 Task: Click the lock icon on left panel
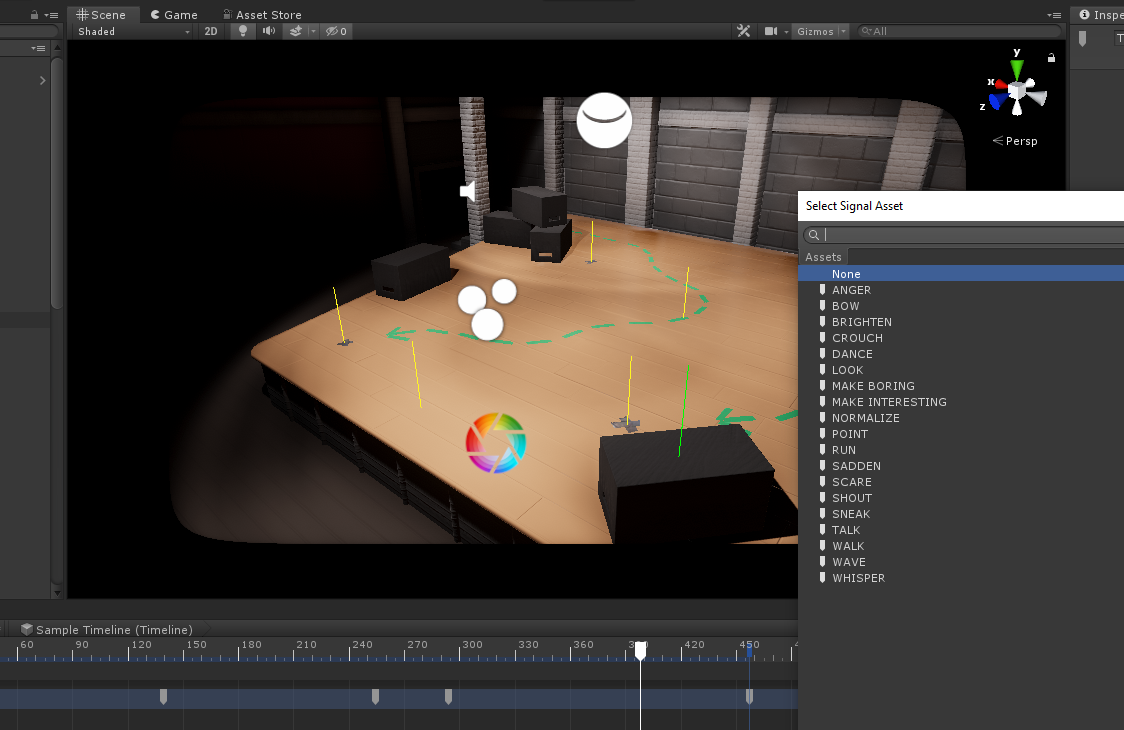click(34, 14)
